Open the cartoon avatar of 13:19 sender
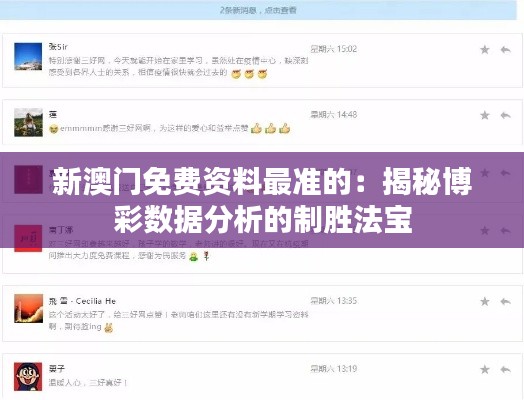The height and width of the screenshot is (400, 524). (28, 376)
